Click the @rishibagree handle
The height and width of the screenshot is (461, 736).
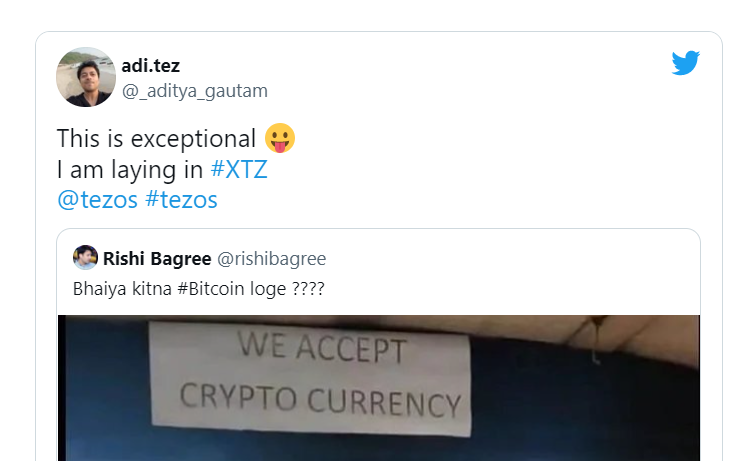pos(271,258)
